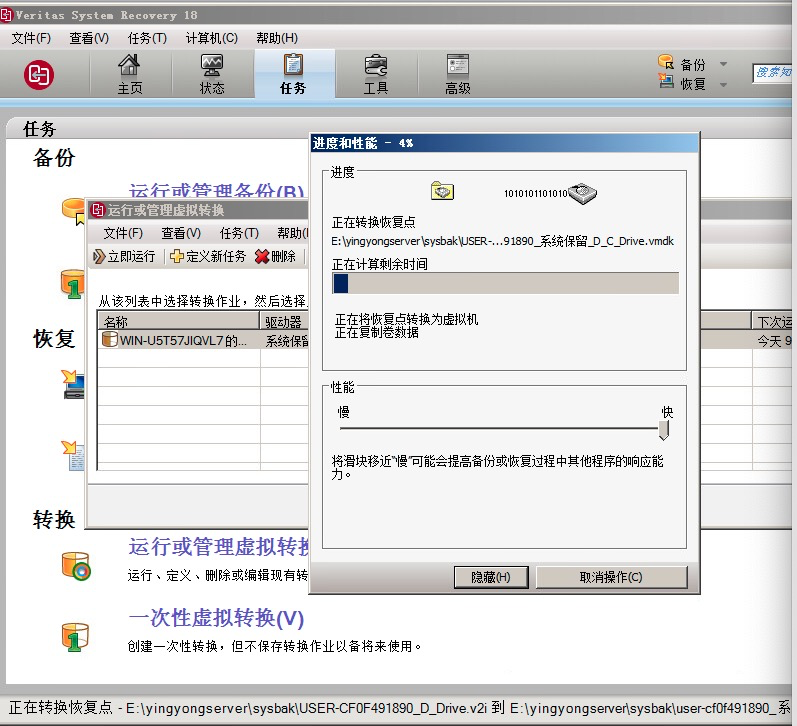
Task: Click the conversion progress bar
Action: (506, 283)
